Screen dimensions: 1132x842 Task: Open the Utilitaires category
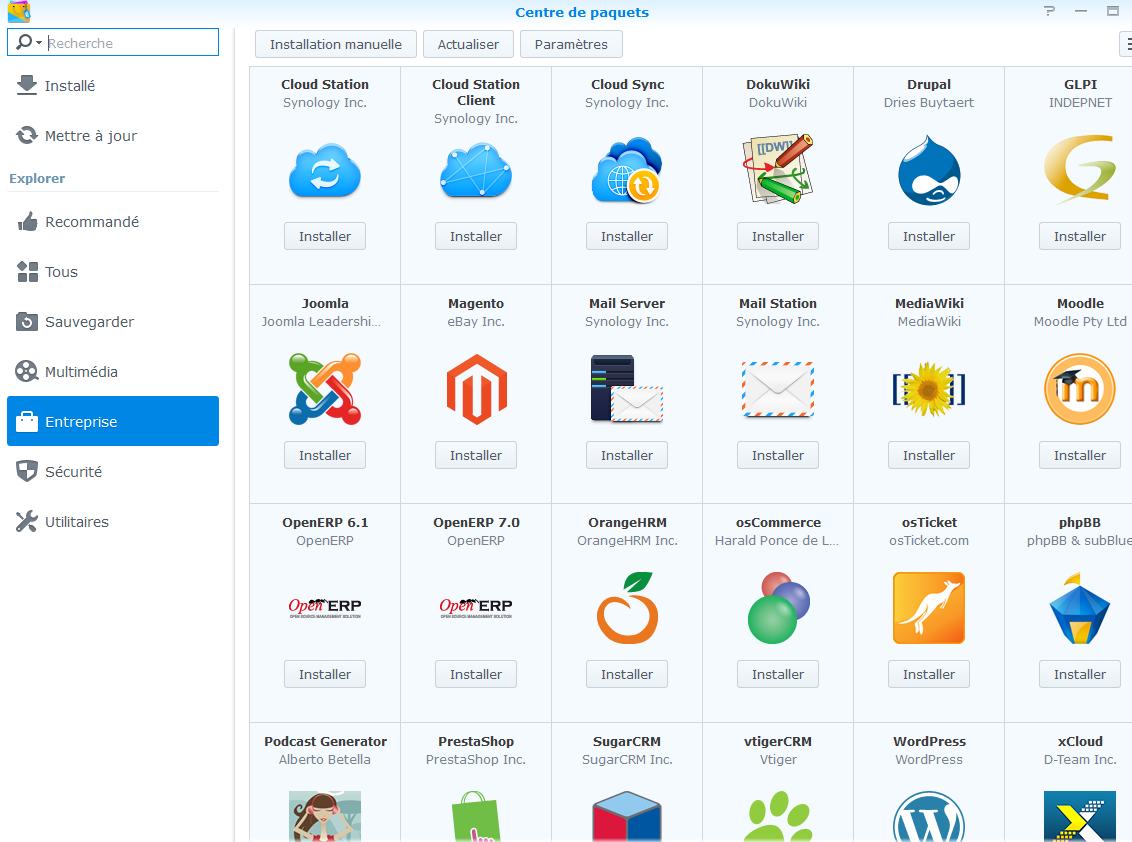[x=77, y=522]
